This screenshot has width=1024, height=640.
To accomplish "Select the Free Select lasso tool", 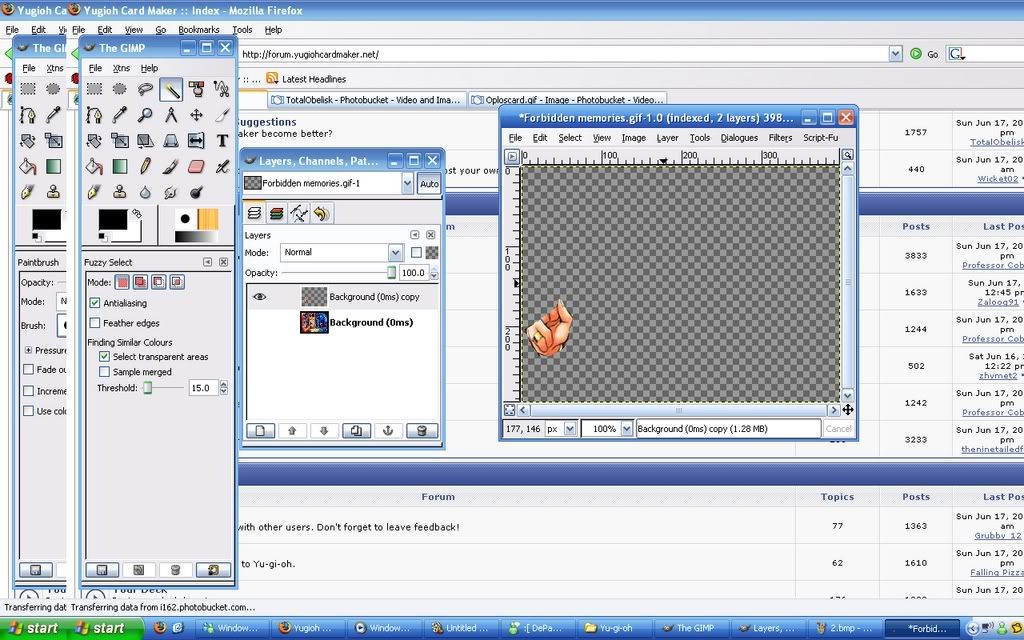I will point(145,89).
